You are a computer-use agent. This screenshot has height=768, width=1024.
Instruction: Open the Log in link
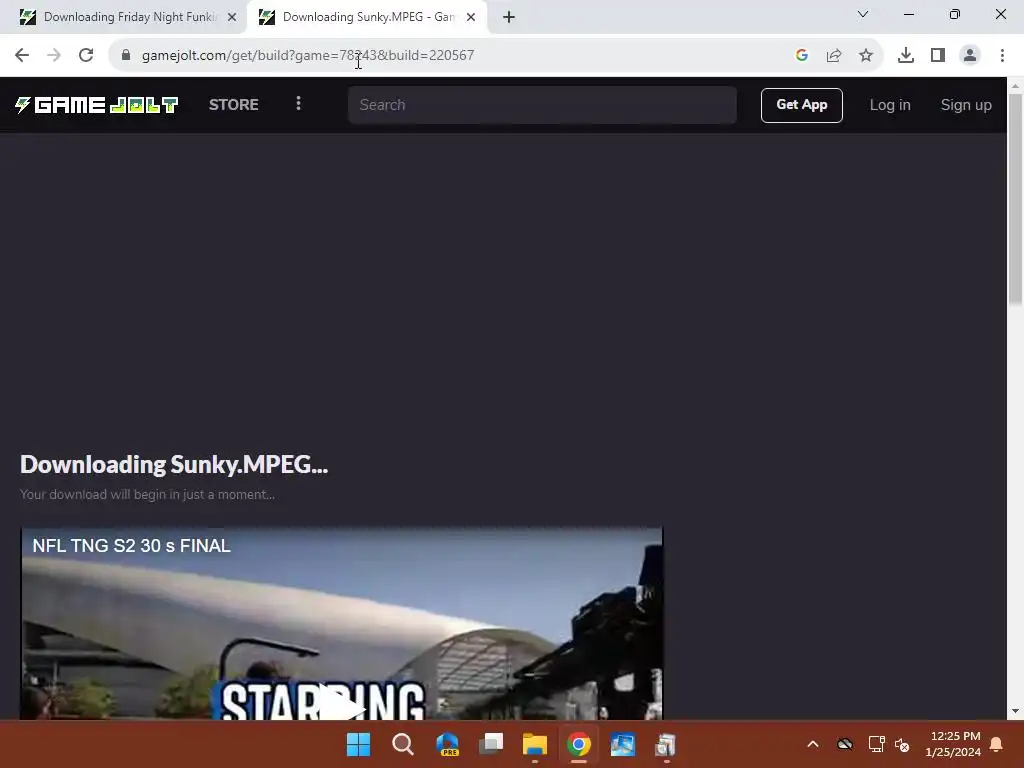click(889, 105)
